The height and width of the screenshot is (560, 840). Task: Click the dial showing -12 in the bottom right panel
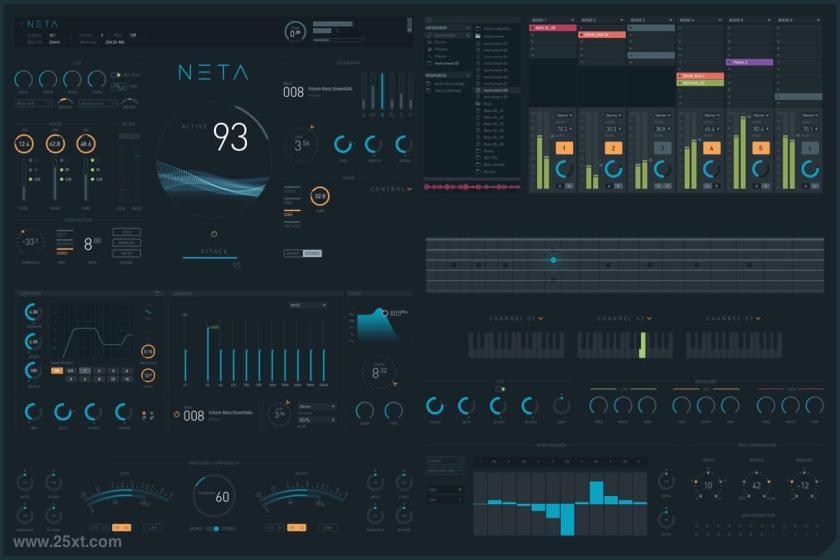coord(804,485)
